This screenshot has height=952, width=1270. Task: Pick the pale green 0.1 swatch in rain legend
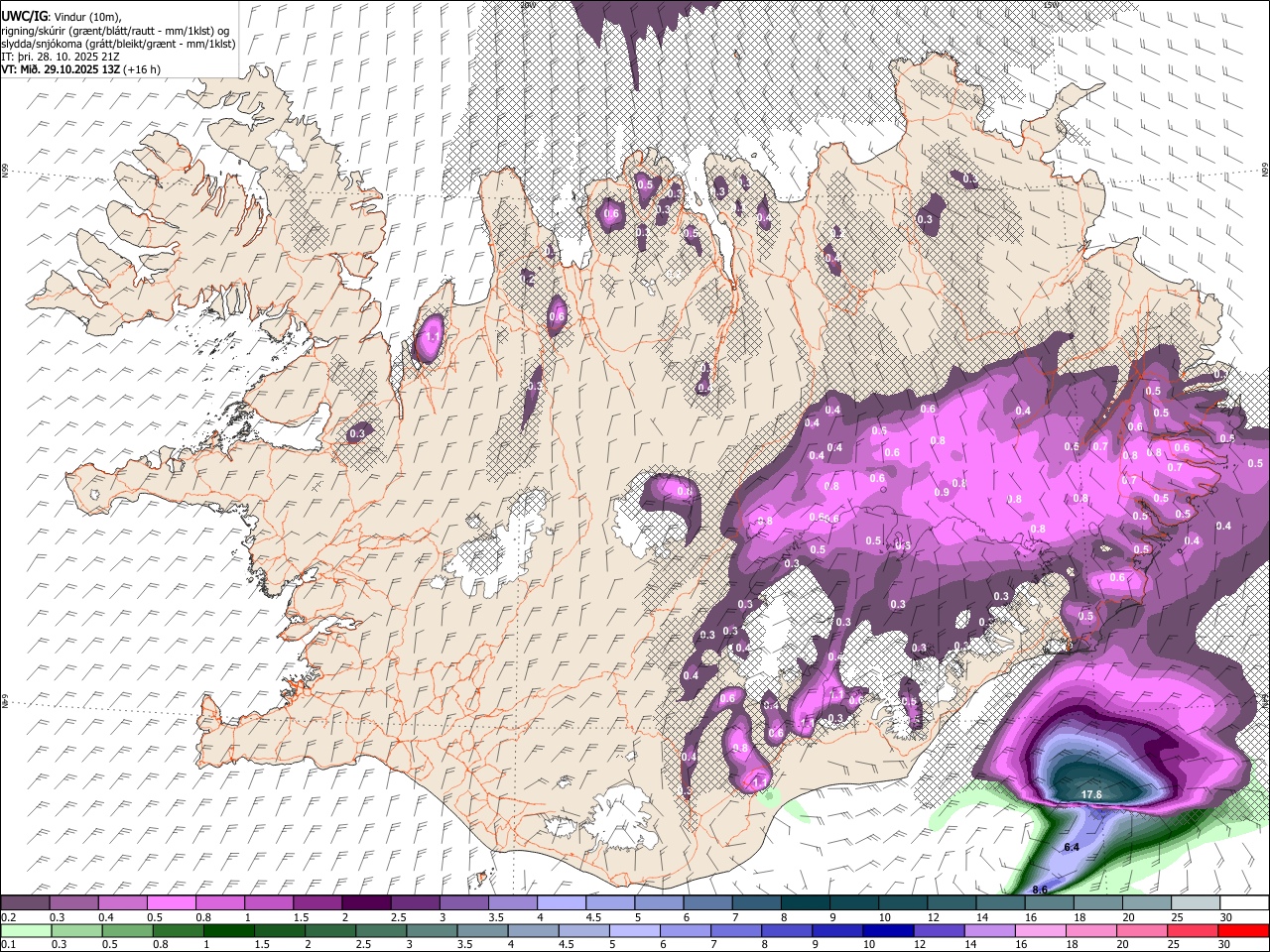[x=26, y=930]
